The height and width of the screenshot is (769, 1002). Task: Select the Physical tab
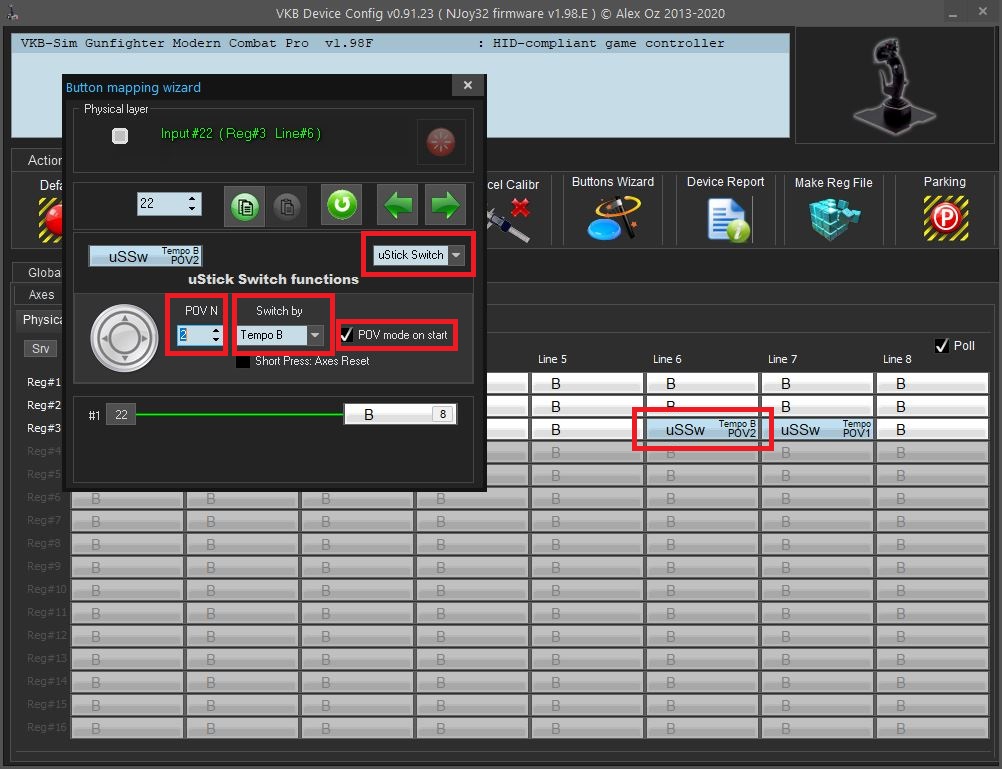coord(42,320)
